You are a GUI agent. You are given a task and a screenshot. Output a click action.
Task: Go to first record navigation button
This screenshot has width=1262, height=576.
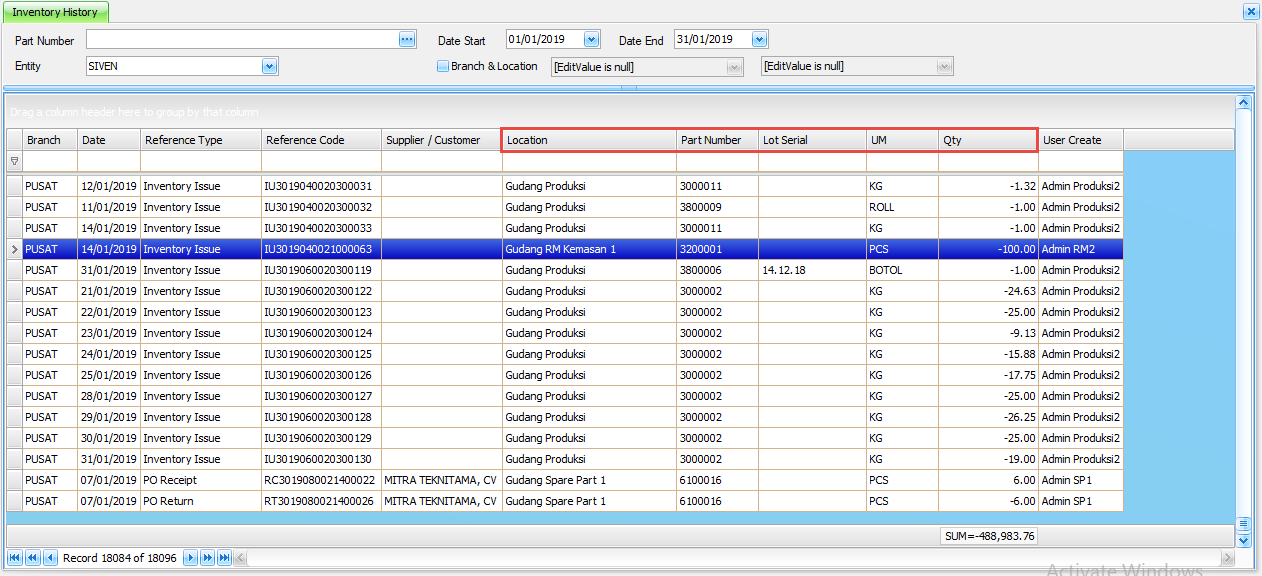(x=15, y=557)
